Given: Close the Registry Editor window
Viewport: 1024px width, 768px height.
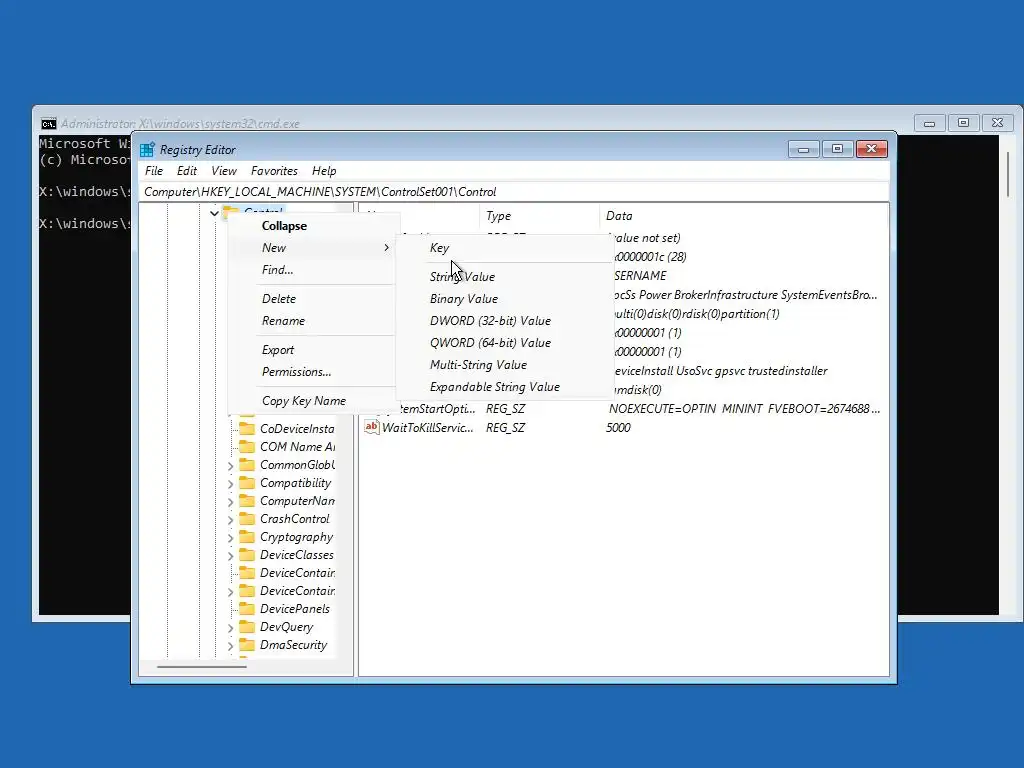Looking at the screenshot, I should coord(871,150).
